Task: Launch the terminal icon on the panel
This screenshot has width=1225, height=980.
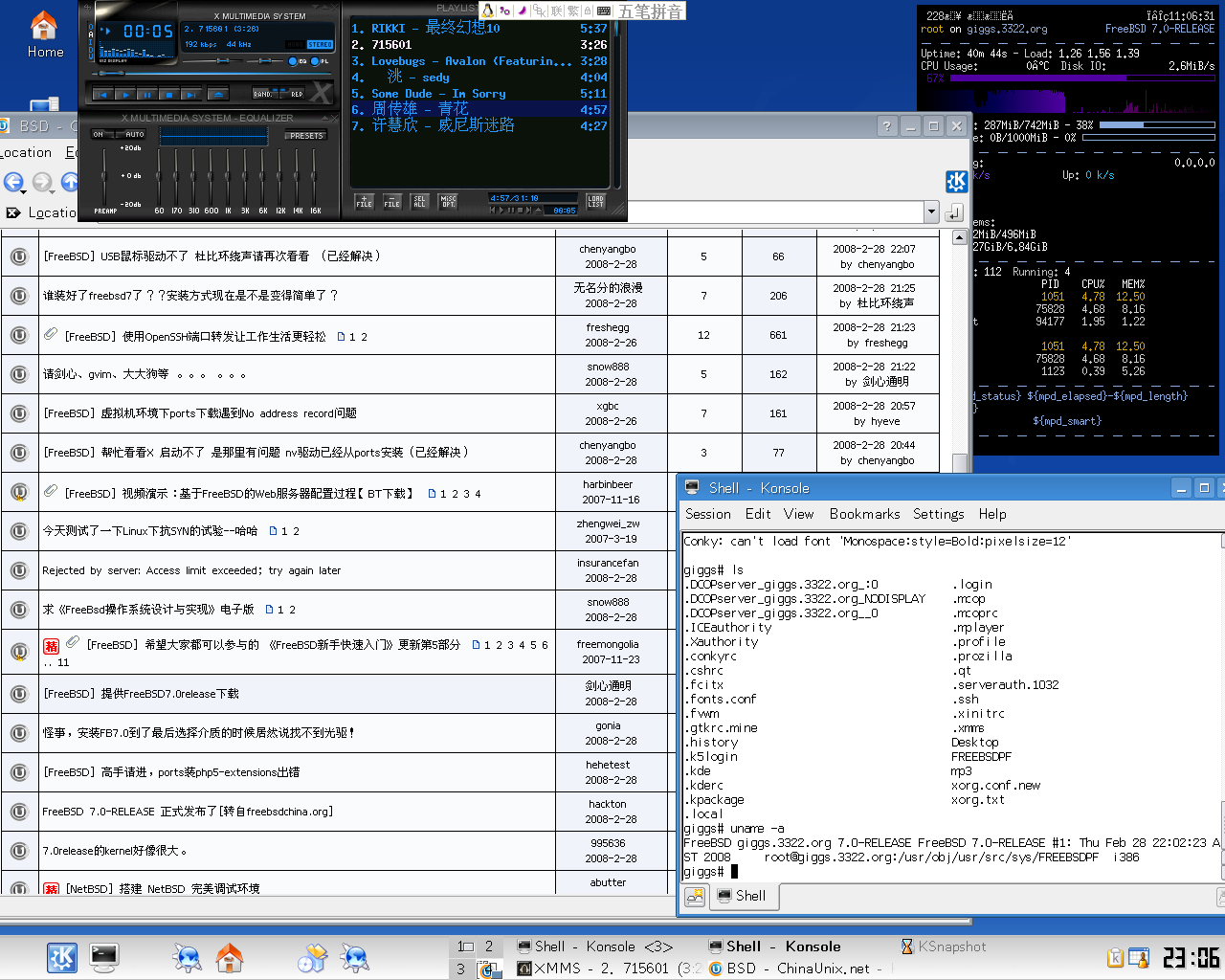Action: tap(104, 956)
